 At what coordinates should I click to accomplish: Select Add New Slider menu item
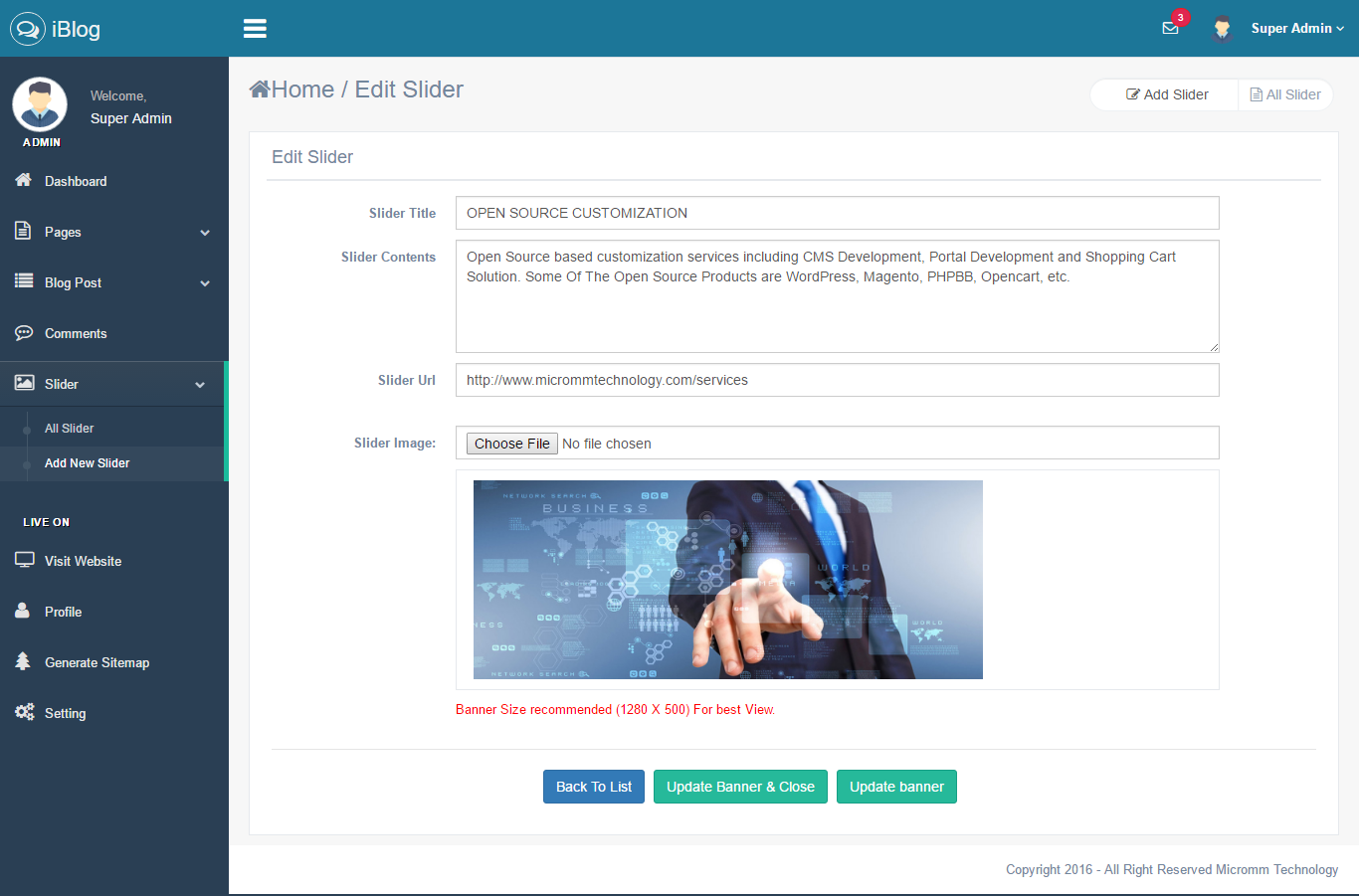[x=88, y=463]
